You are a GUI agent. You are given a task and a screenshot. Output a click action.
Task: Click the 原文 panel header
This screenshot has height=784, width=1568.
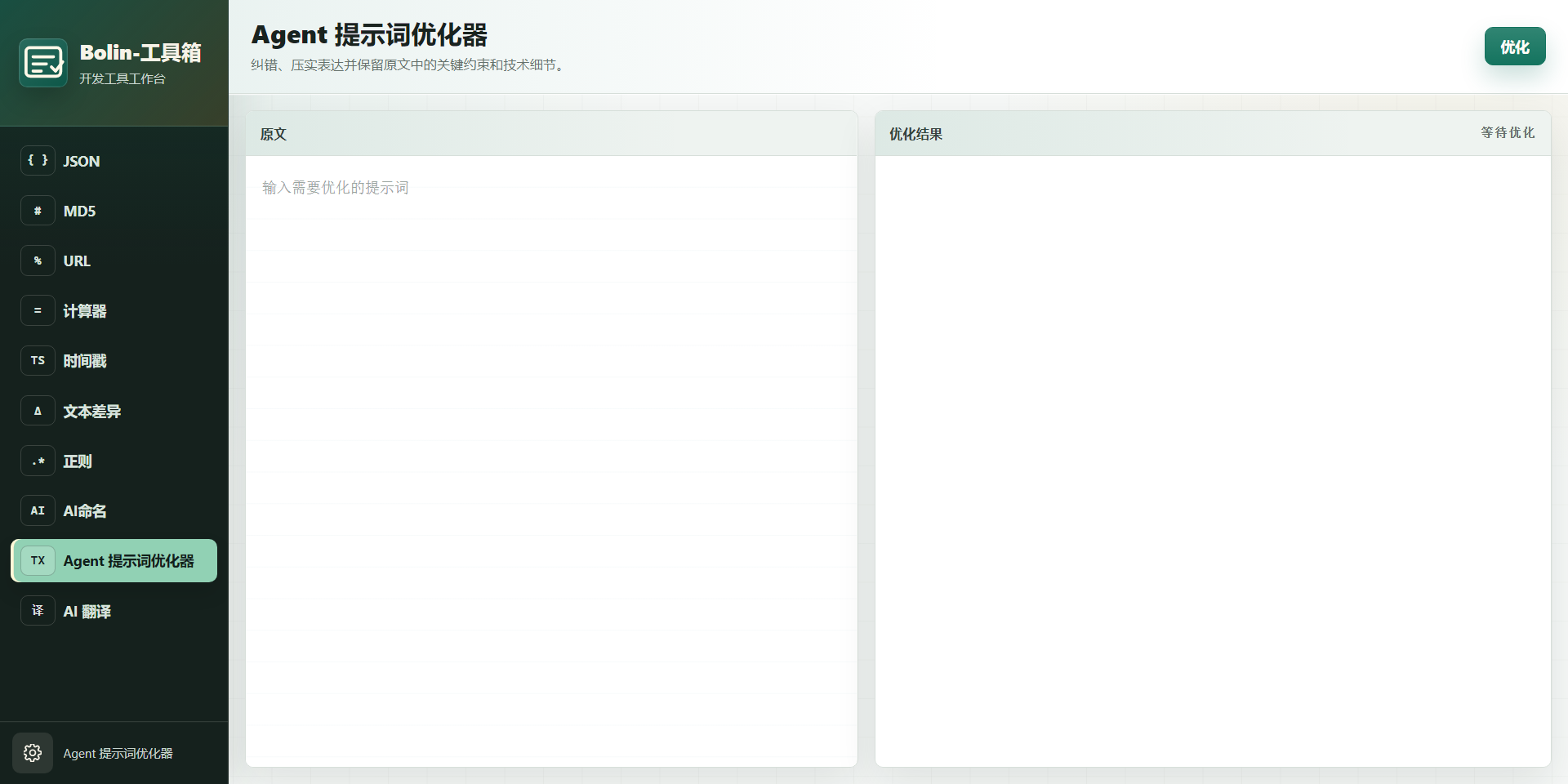tap(551, 133)
